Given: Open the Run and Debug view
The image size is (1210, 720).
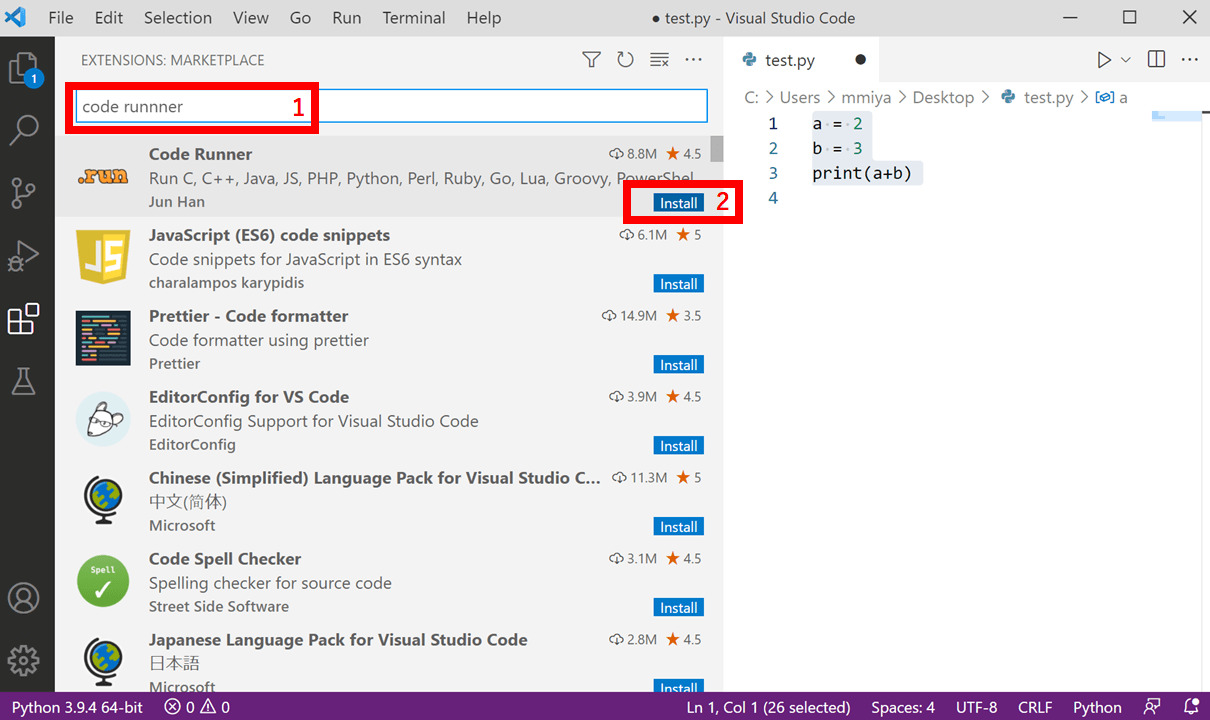Looking at the screenshot, I should pos(23,256).
